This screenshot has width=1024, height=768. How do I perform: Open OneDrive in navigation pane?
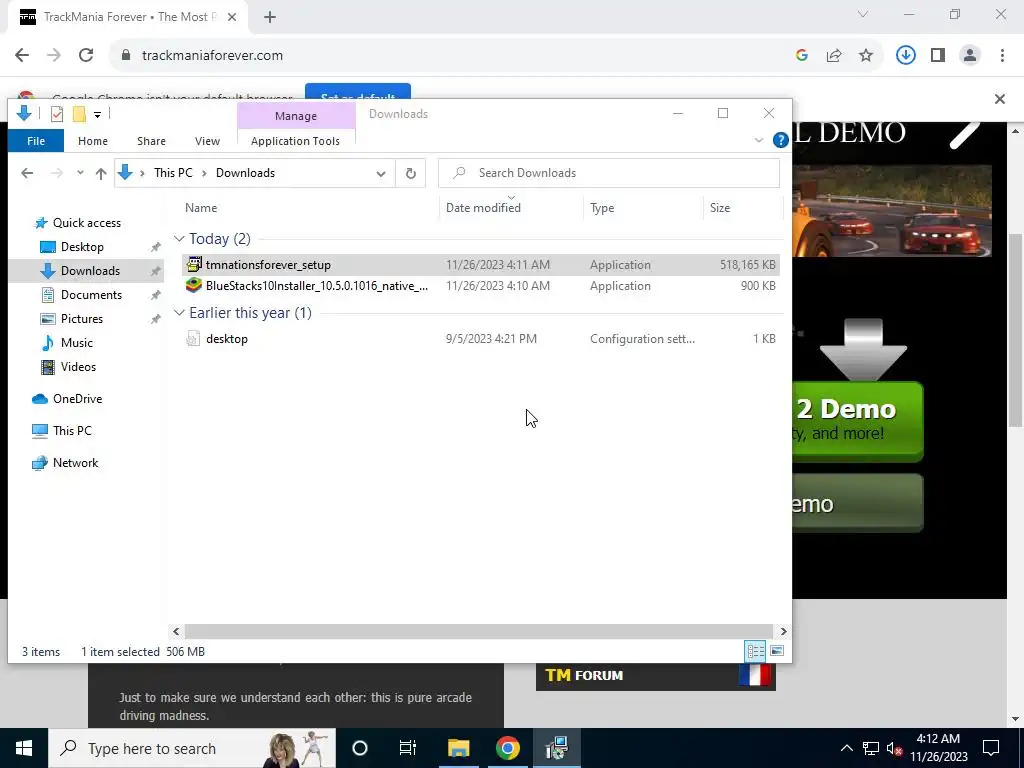(x=77, y=399)
